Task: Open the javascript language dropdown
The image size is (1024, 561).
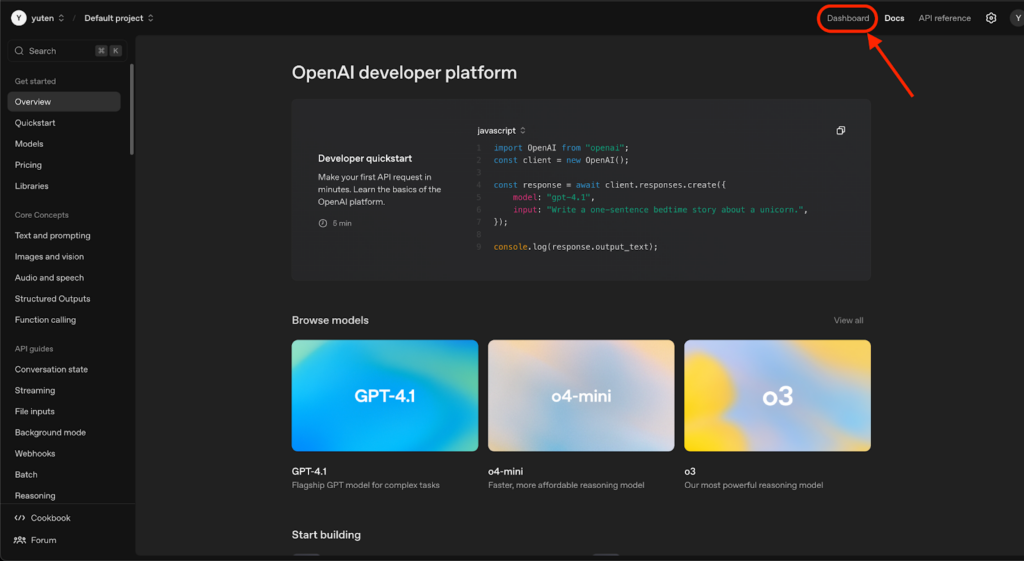Action: [501, 131]
